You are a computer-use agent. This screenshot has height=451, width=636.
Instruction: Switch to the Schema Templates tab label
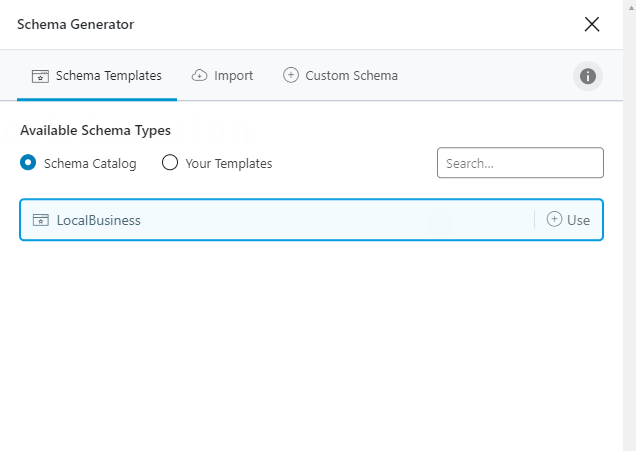click(x=108, y=76)
